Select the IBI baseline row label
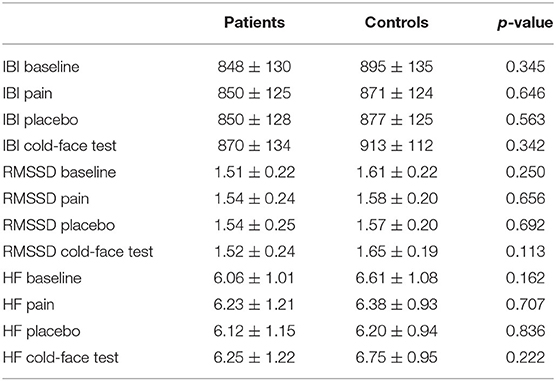556x381 pixels. [x=41, y=67]
